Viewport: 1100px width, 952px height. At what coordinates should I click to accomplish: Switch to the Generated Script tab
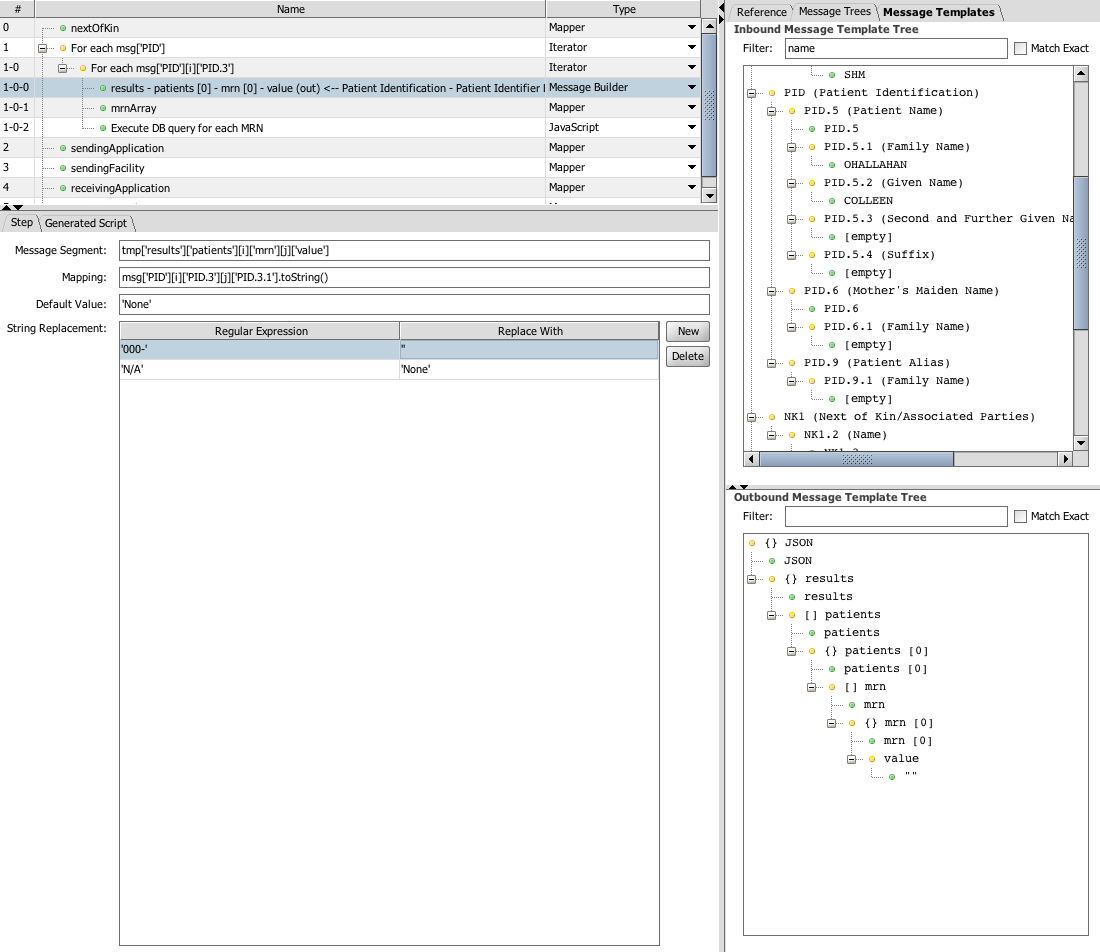click(x=85, y=223)
